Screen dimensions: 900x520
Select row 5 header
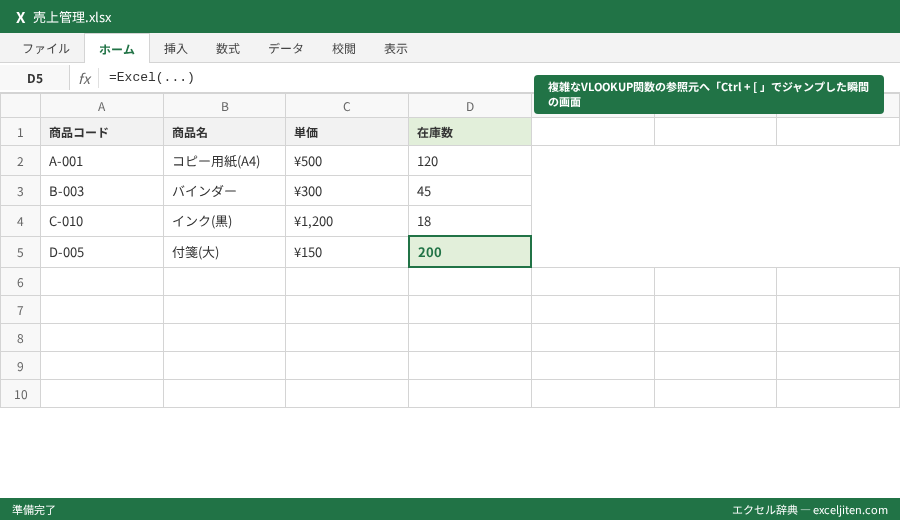coord(20,252)
